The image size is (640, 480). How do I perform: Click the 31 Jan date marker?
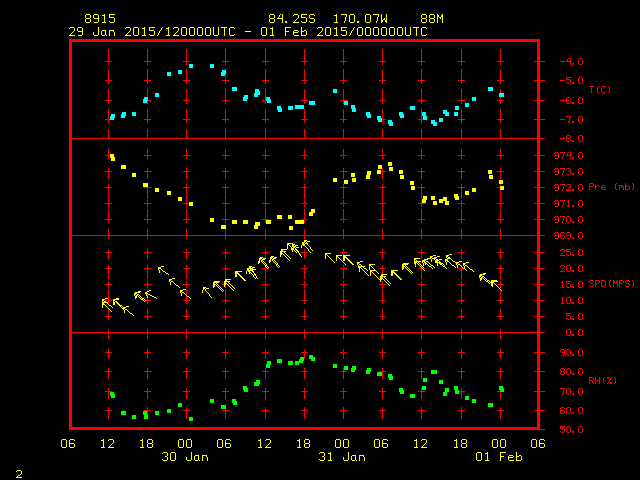point(341,456)
